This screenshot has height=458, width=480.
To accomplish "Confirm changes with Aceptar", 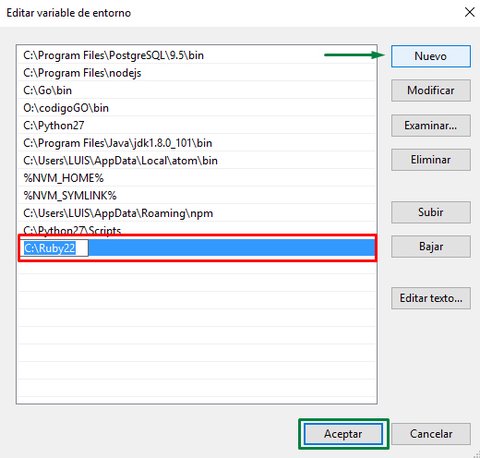I will pos(343,434).
